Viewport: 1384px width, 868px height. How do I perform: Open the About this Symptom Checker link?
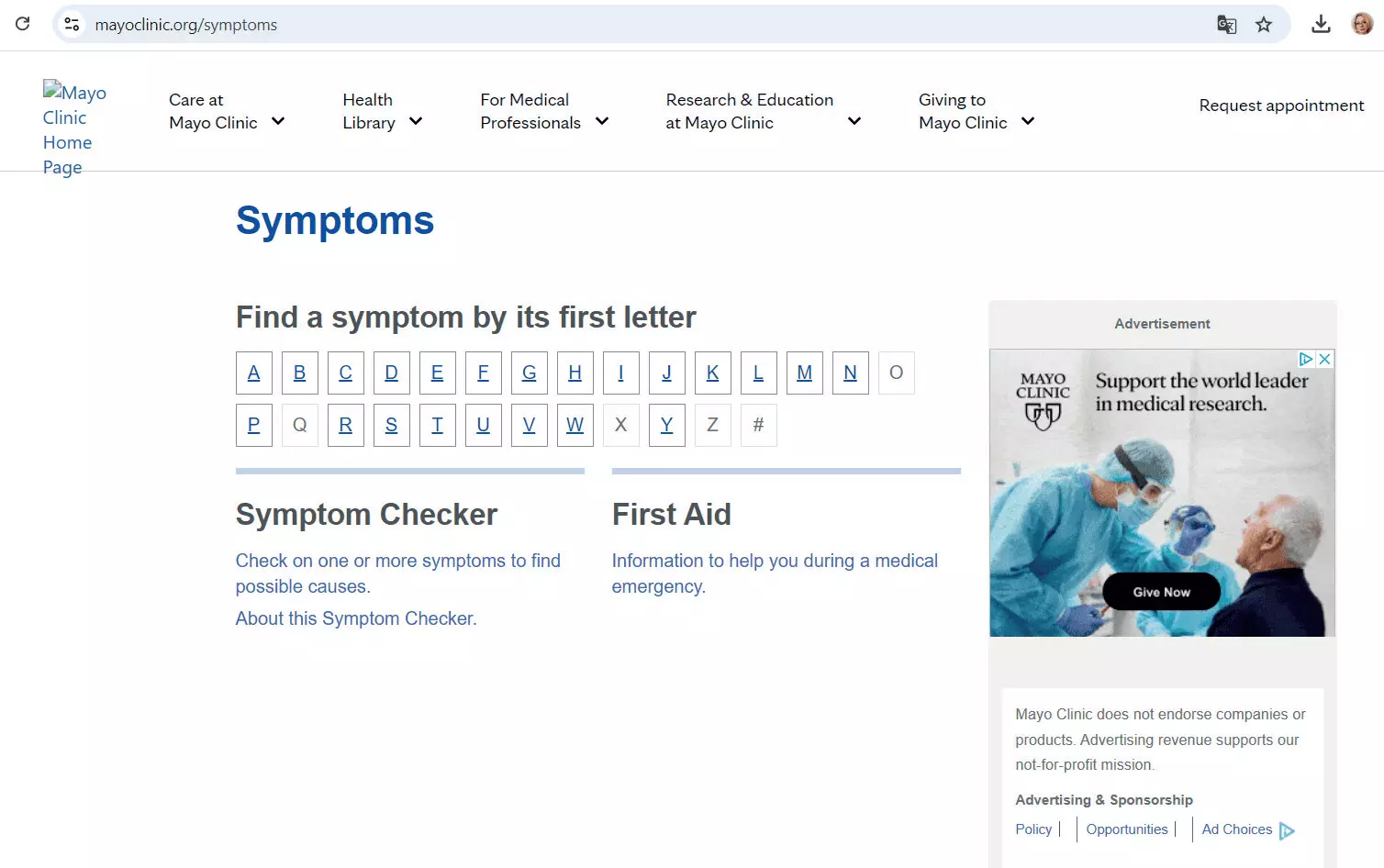[356, 618]
